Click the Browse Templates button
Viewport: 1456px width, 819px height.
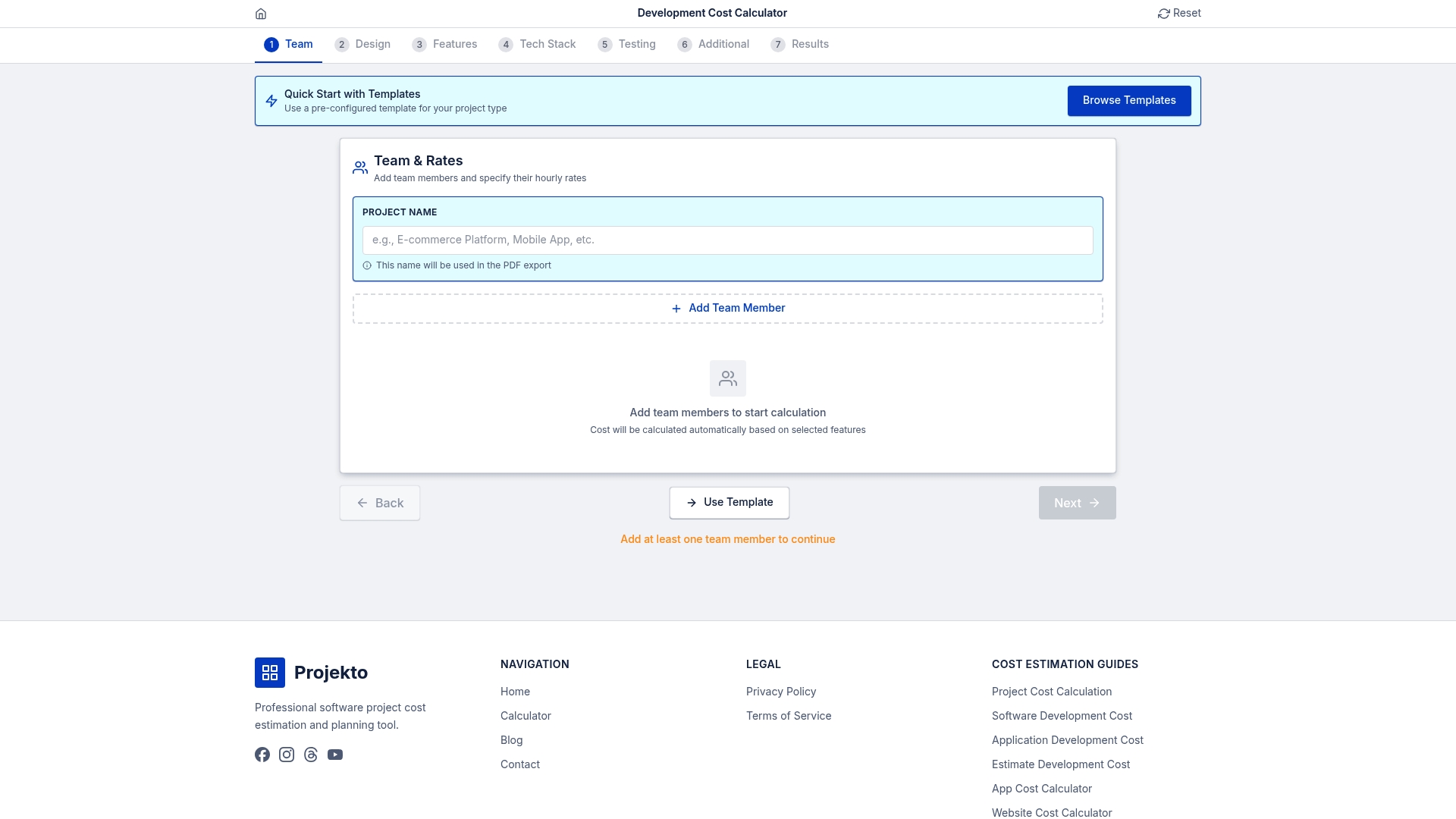point(1129,100)
